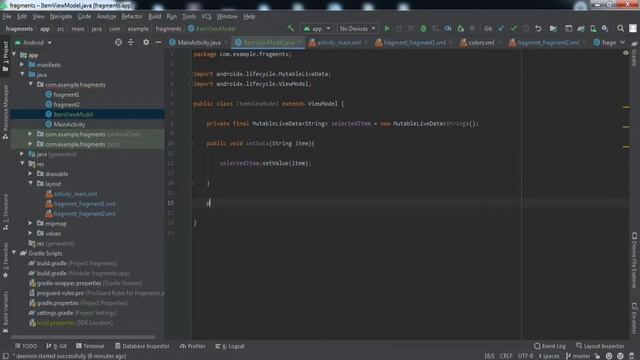The image size is (640, 360).
Task: Open the Profiler tool window
Action: point(192,346)
